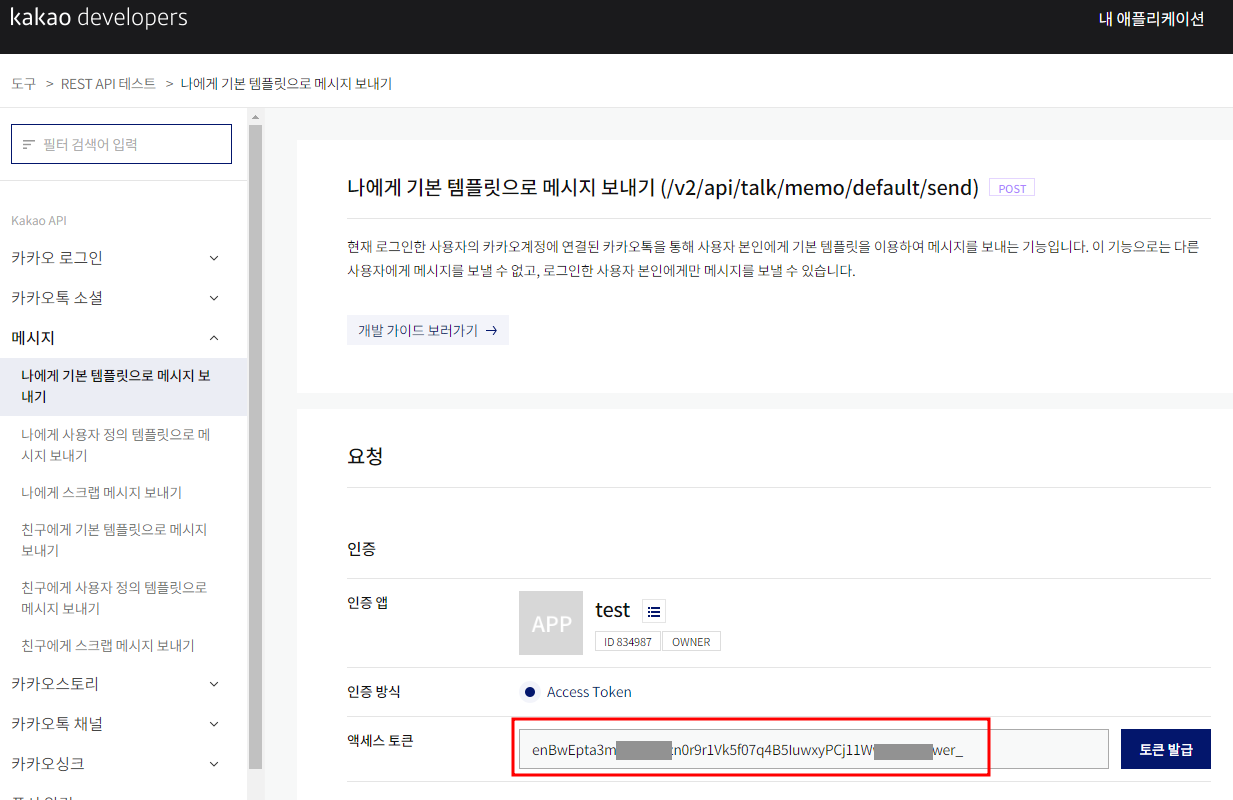Click the 나에게 기본 템플릿으로 메시지 보내기 breadcrumb

coord(286,84)
